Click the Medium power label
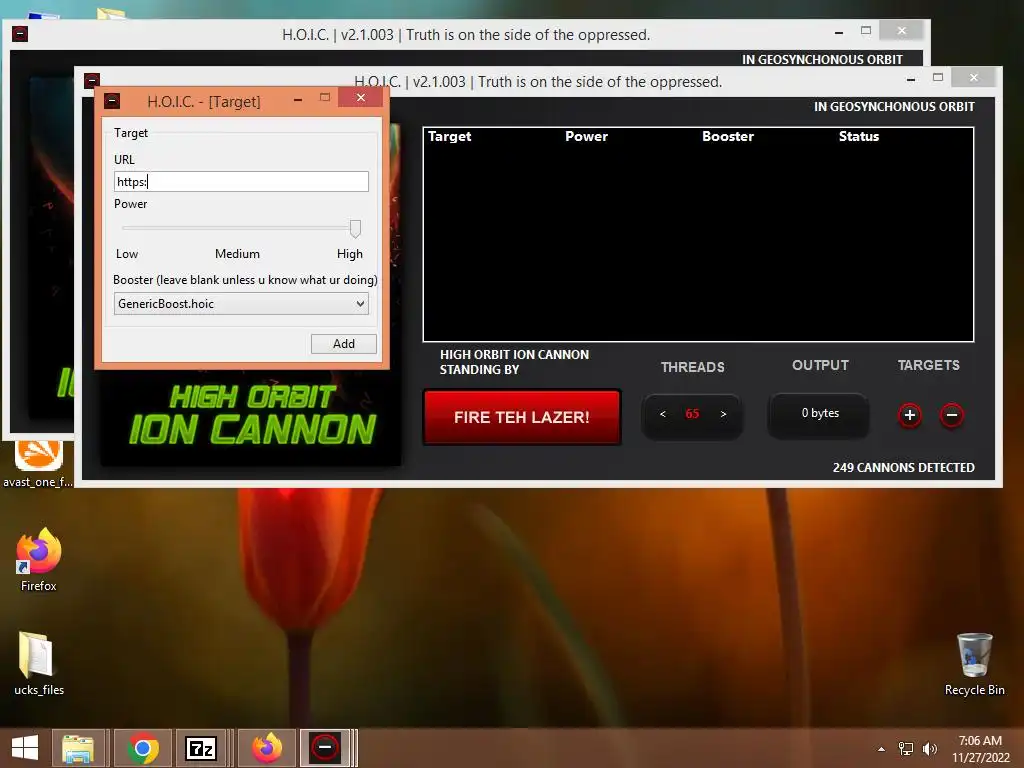This screenshot has width=1024, height=768. pos(237,254)
